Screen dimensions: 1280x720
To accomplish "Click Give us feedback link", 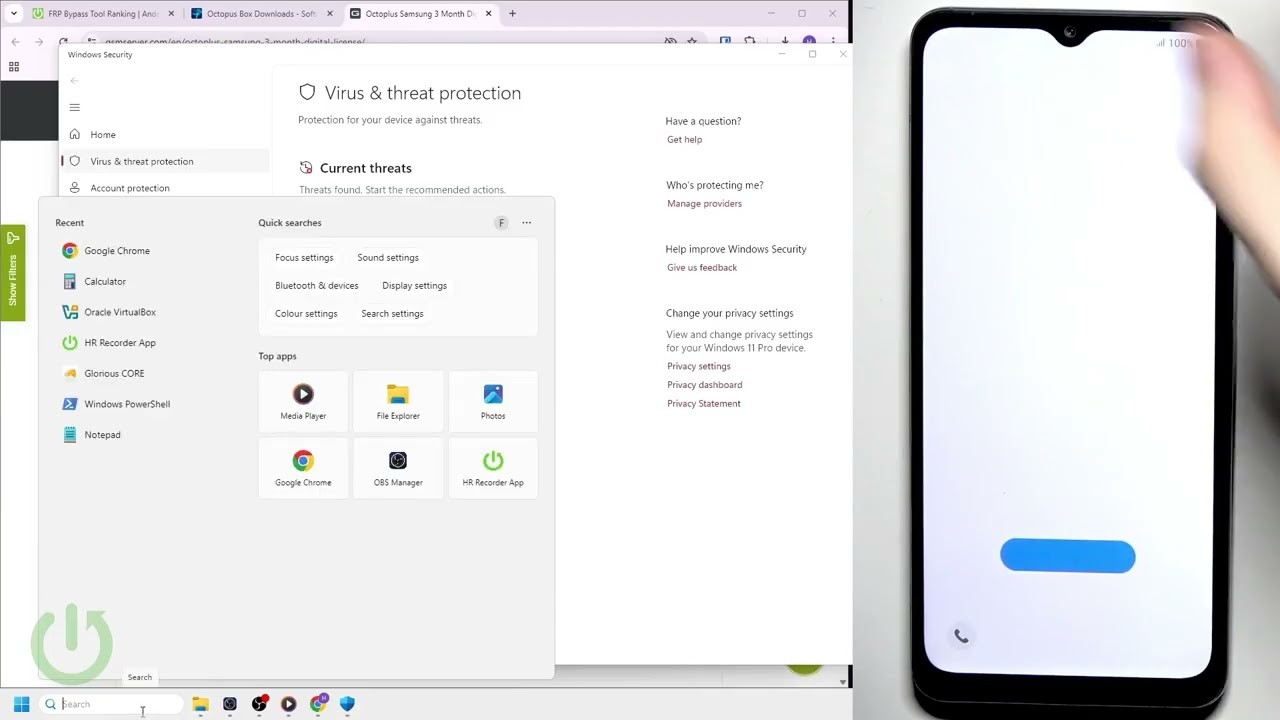I will point(702,268).
